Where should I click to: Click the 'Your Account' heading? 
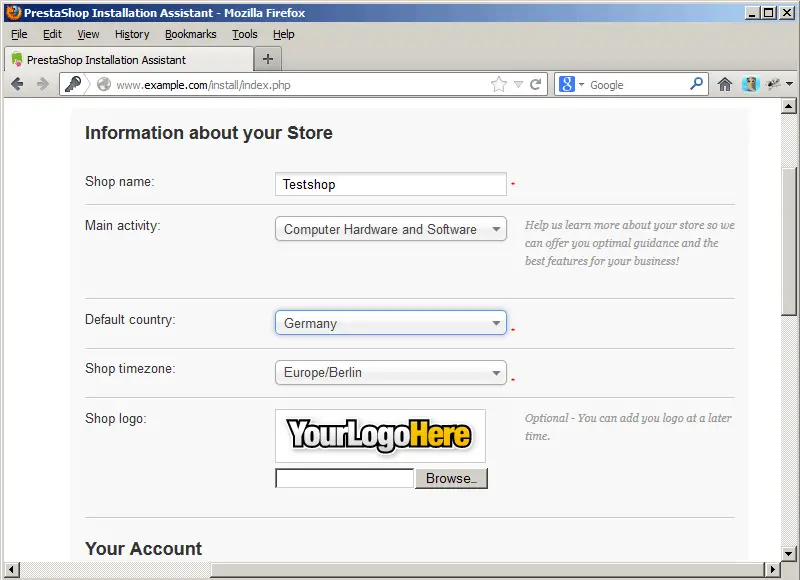click(x=143, y=548)
